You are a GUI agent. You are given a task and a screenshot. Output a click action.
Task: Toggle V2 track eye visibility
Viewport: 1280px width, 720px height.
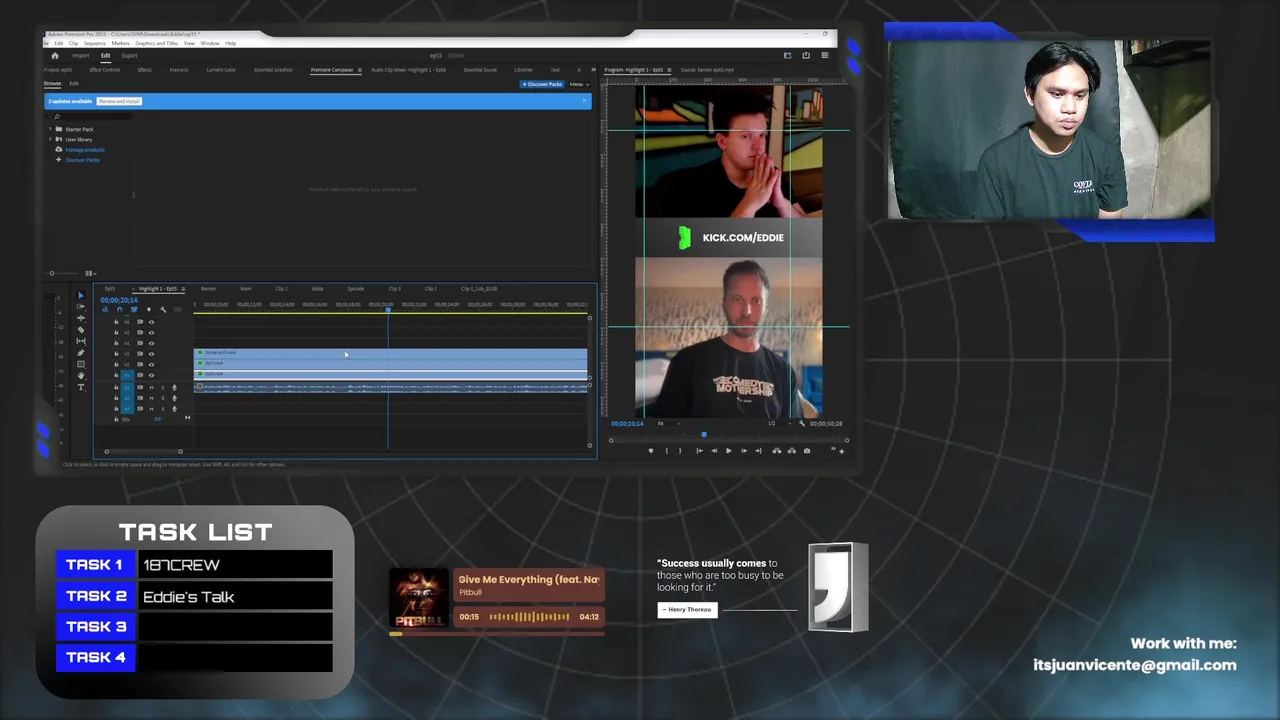coord(151,365)
